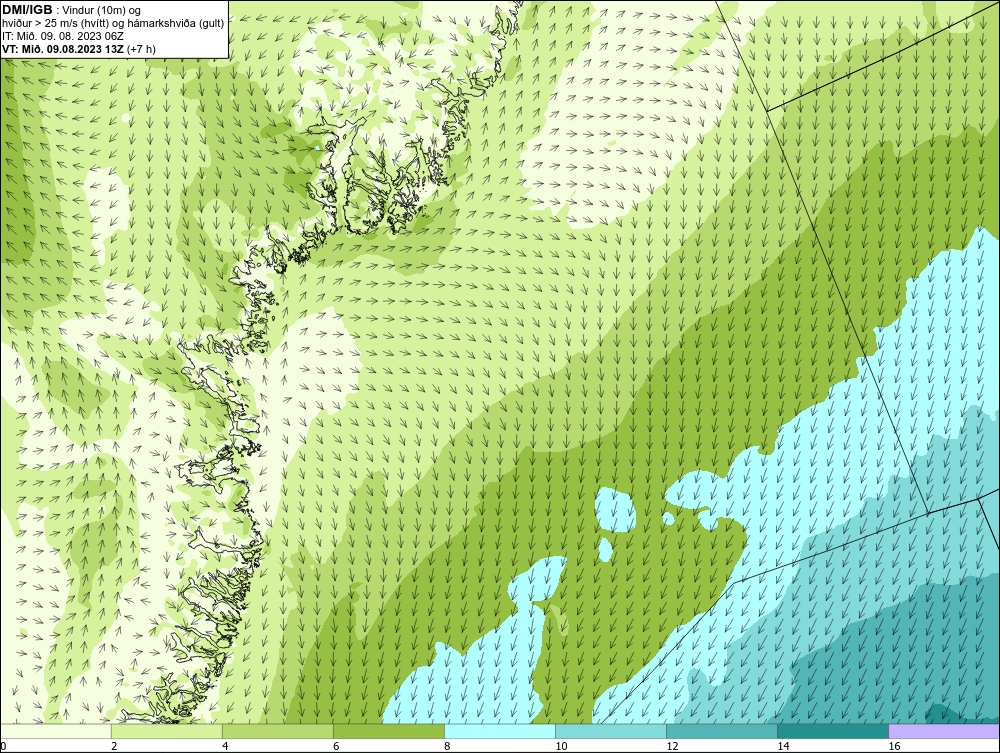Click the legend label '2'

(114, 746)
